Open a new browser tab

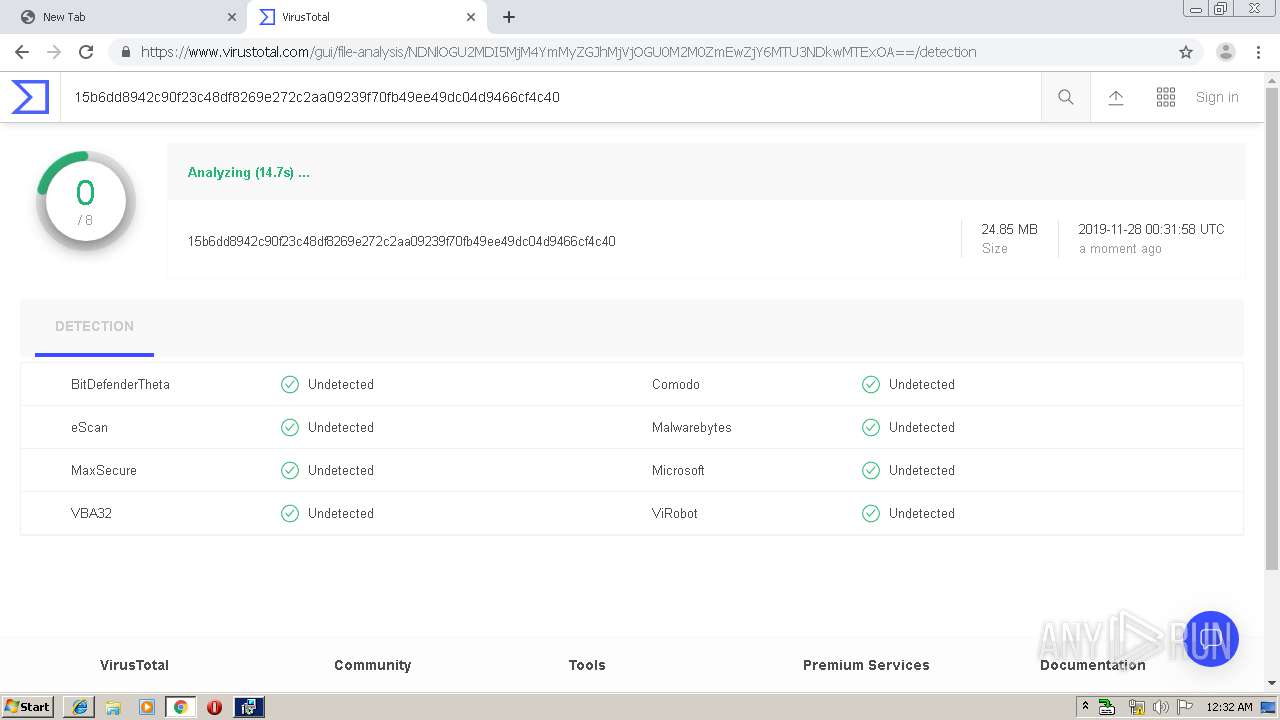click(x=509, y=17)
